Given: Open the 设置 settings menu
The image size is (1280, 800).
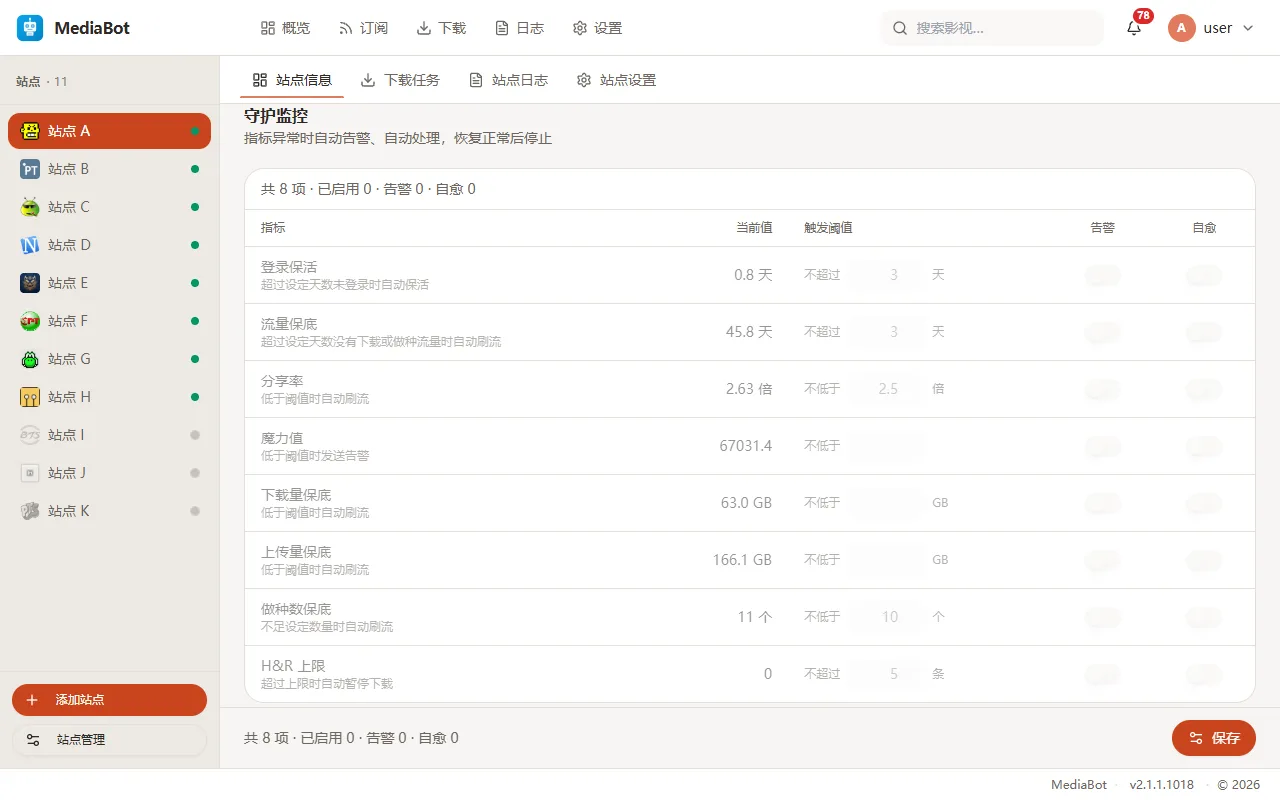Looking at the screenshot, I should 597,28.
